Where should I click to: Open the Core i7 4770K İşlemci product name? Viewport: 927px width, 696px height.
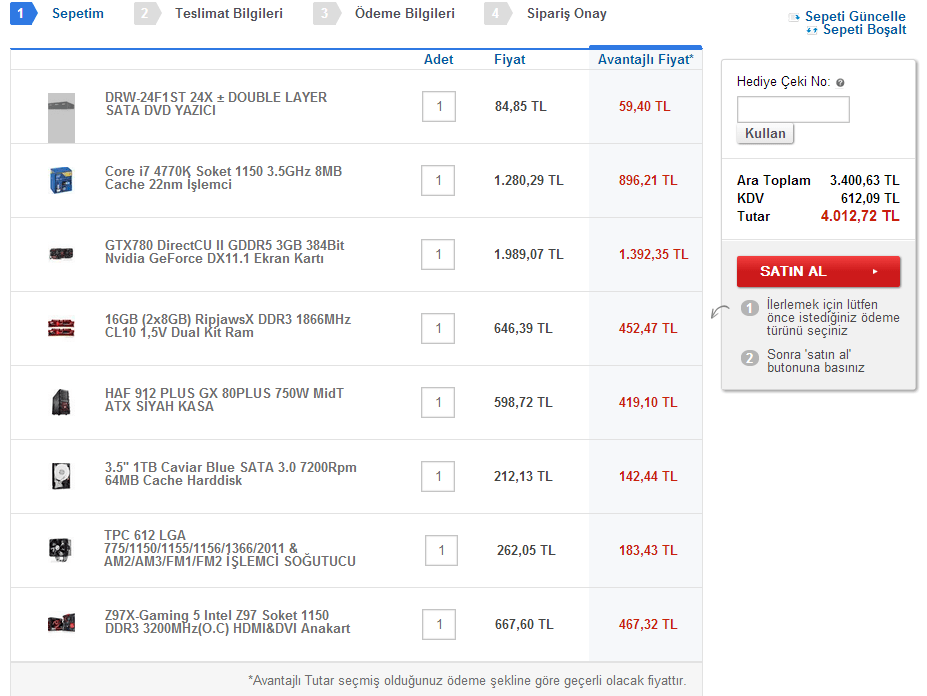(x=223, y=177)
